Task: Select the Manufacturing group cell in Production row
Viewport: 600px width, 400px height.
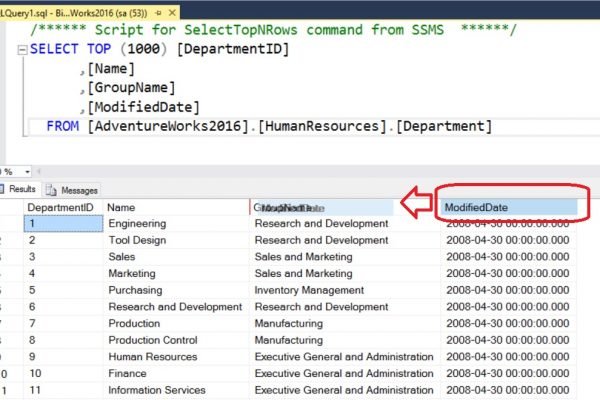Action: [345, 323]
